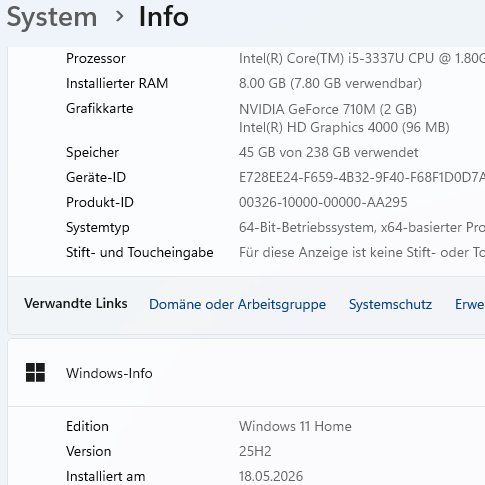Viewport: 485px width, 485px height.
Task: Click the Stift- und Toucheingabe label
Action: pos(140,252)
